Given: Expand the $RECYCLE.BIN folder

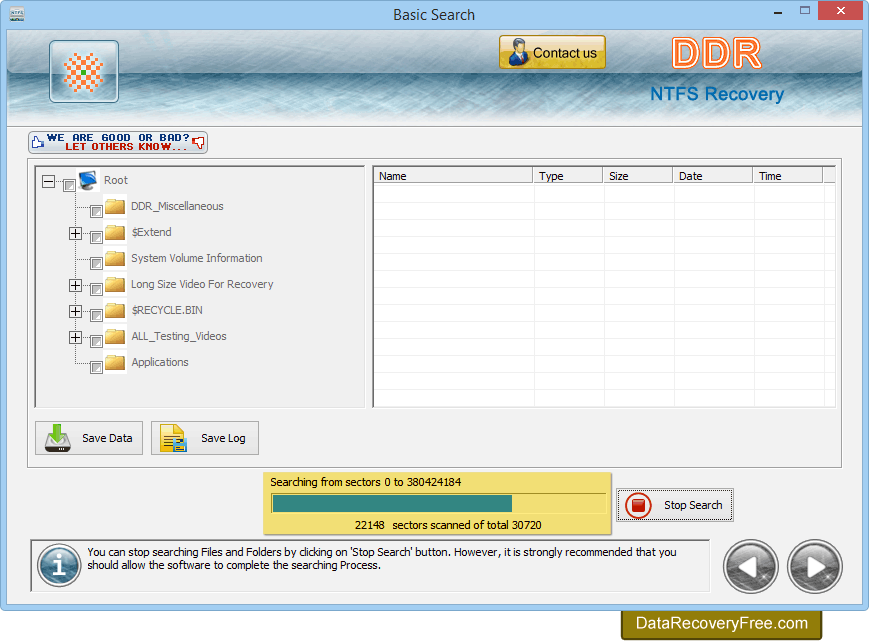Looking at the screenshot, I should point(75,311).
